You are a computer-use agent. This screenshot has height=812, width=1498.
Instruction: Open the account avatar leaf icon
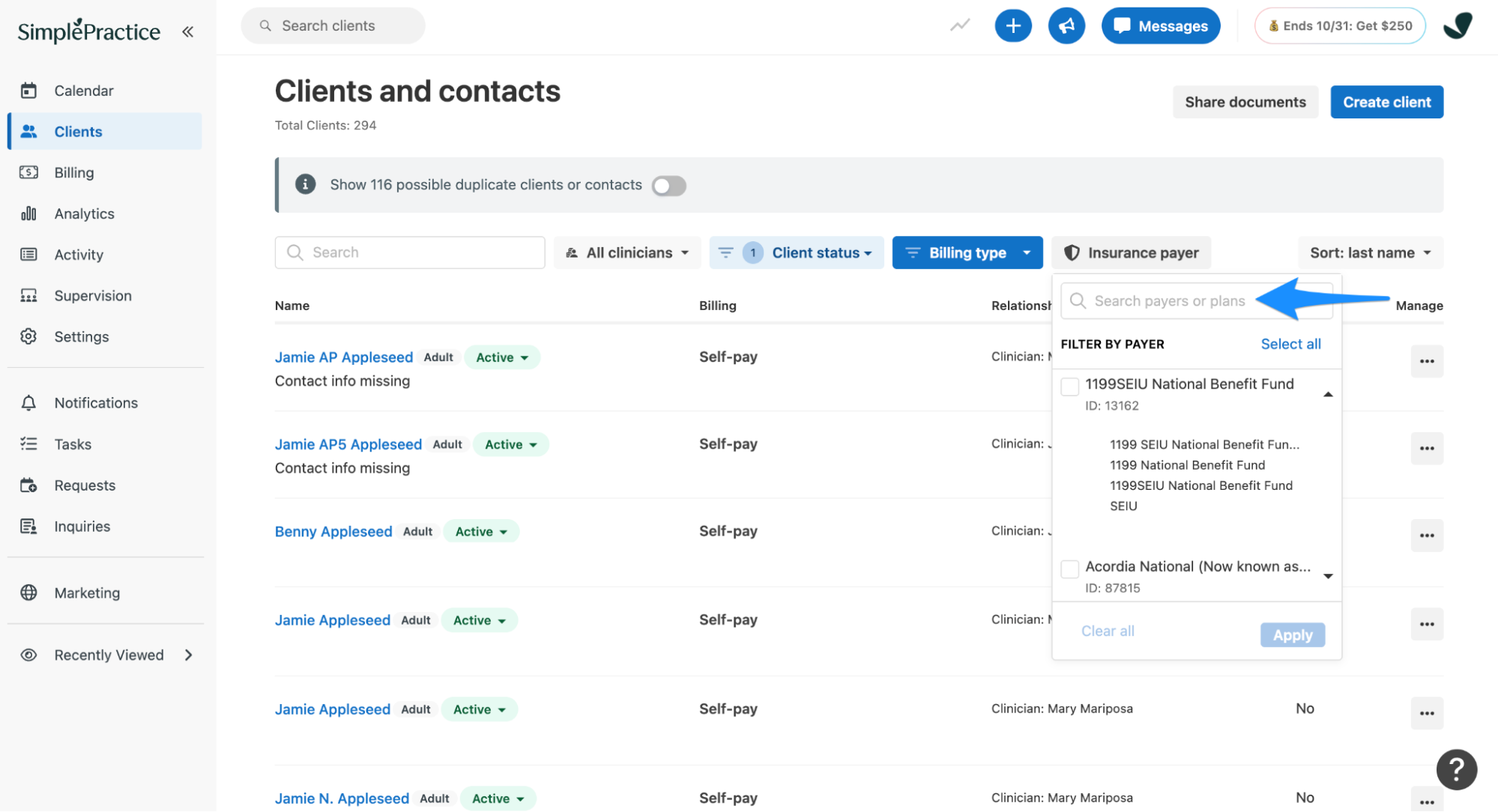click(x=1458, y=26)
